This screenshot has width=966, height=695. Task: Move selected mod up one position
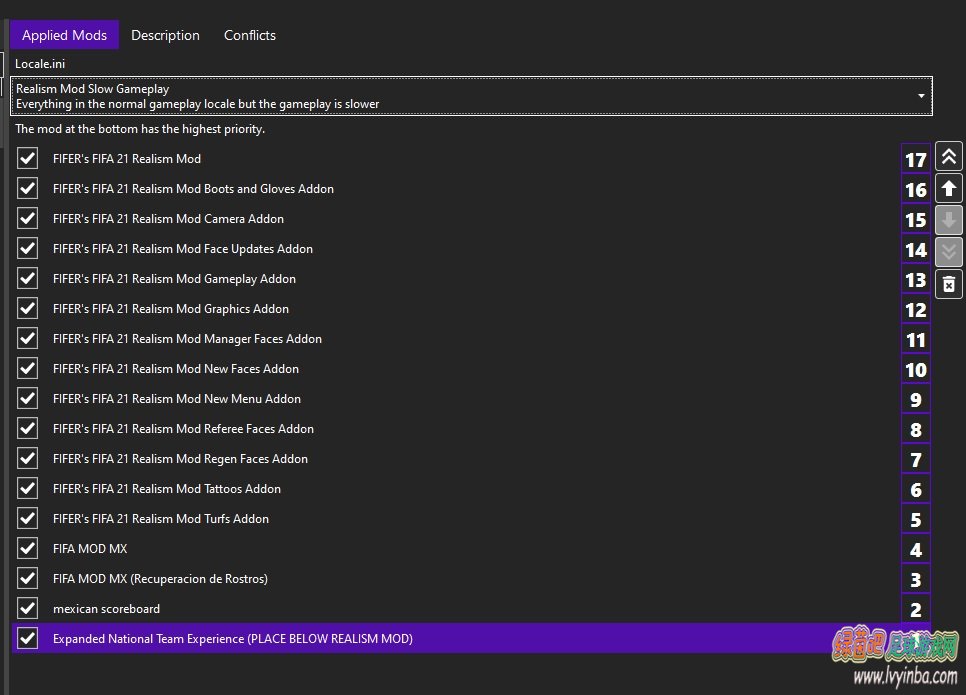[x=949, y=188]
